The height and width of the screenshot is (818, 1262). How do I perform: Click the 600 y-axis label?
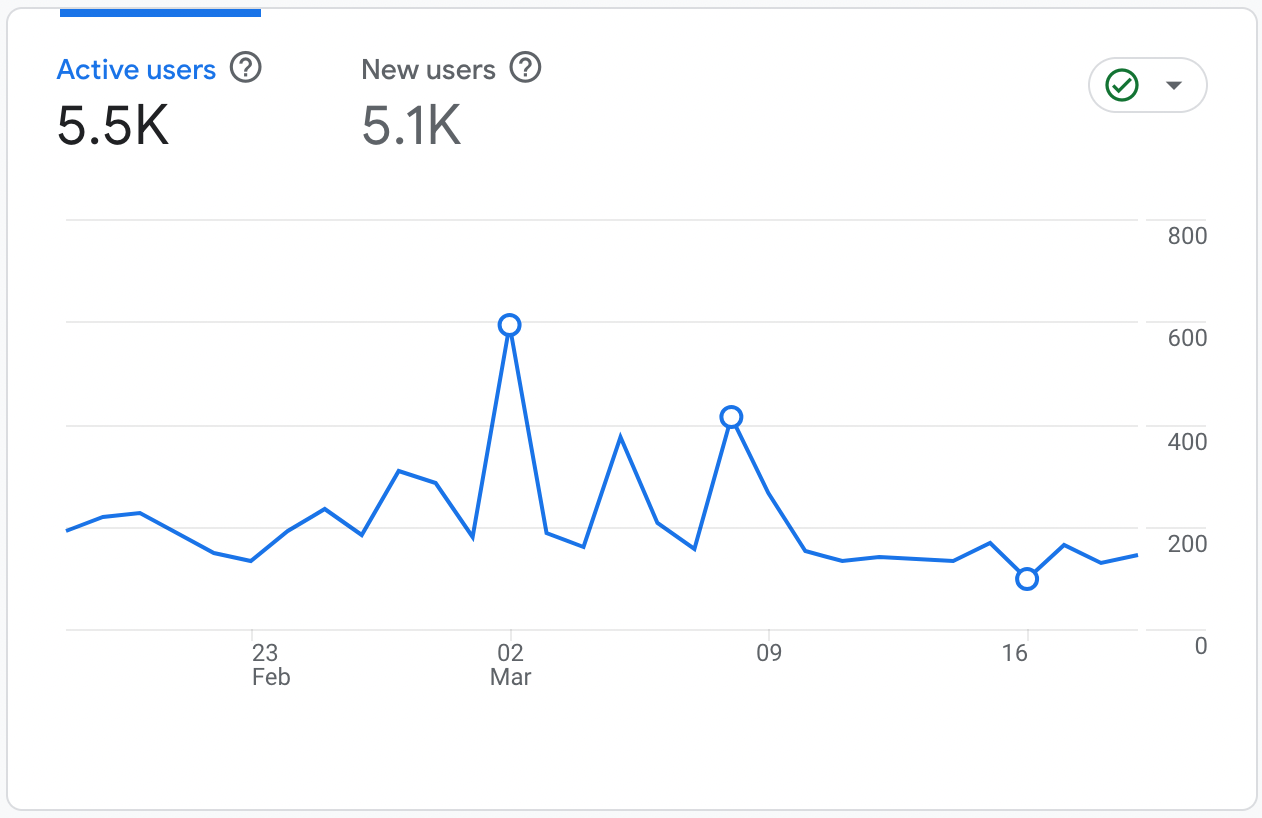pos(1187,339)
